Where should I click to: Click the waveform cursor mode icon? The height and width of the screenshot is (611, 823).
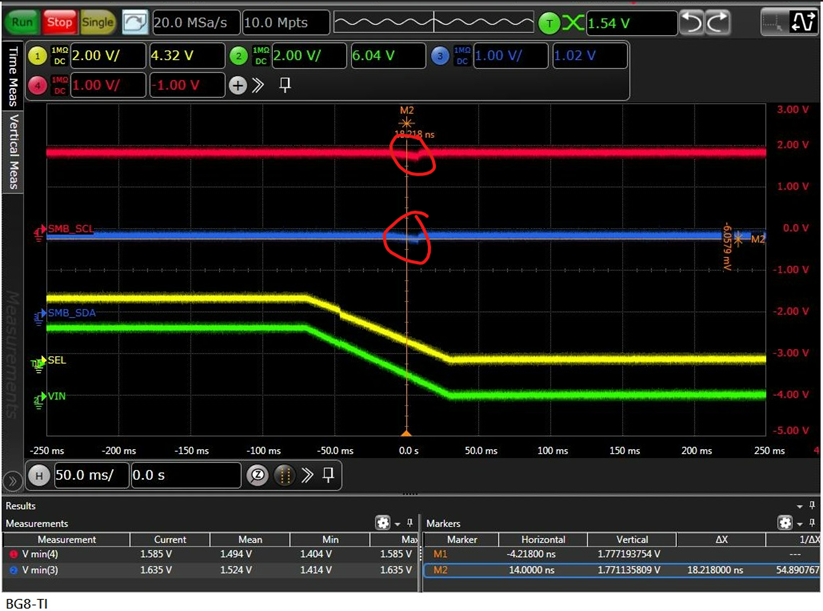tap(803, 23)
